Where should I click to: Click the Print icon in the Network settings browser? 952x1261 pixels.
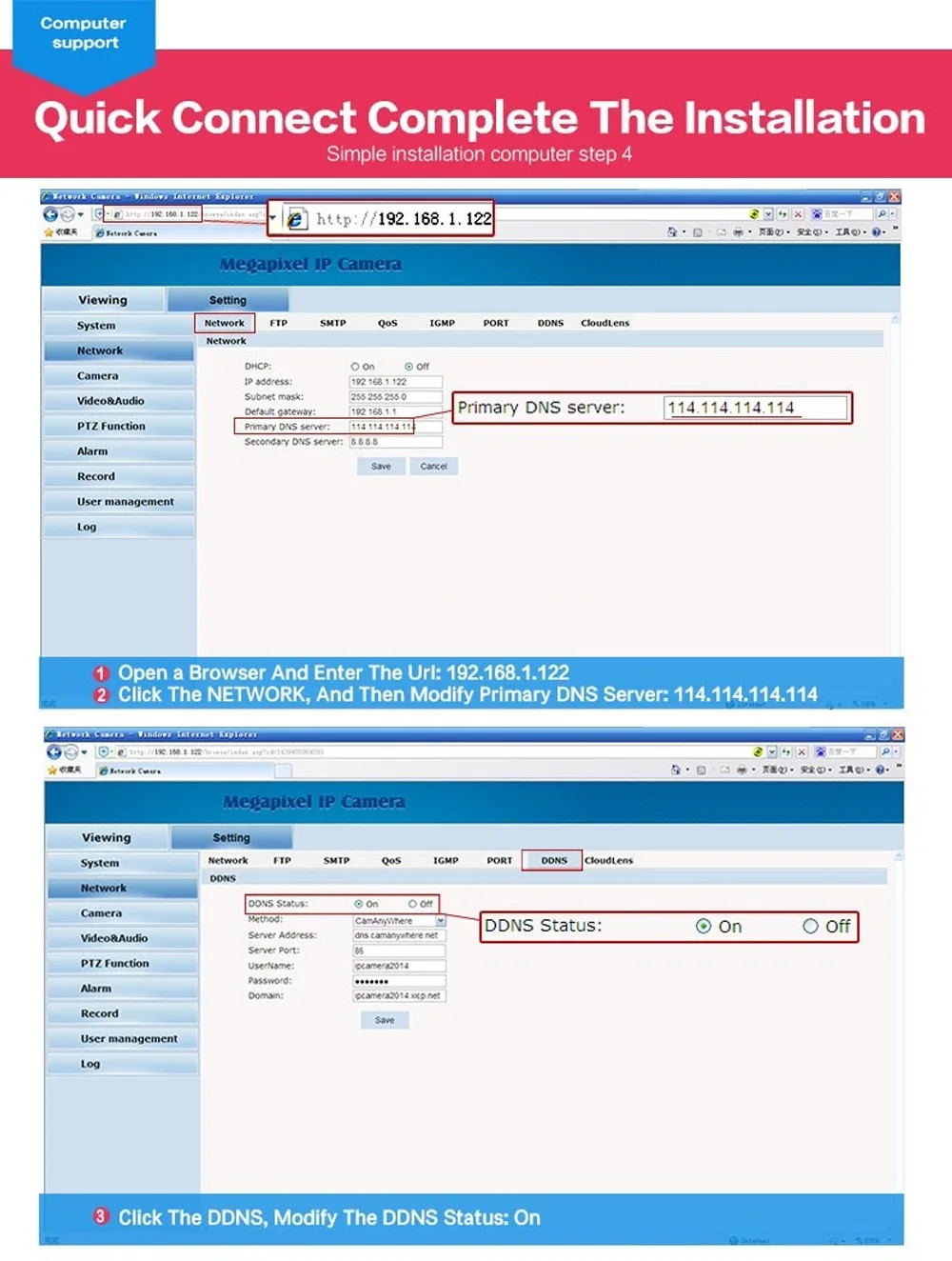[737, 231]
